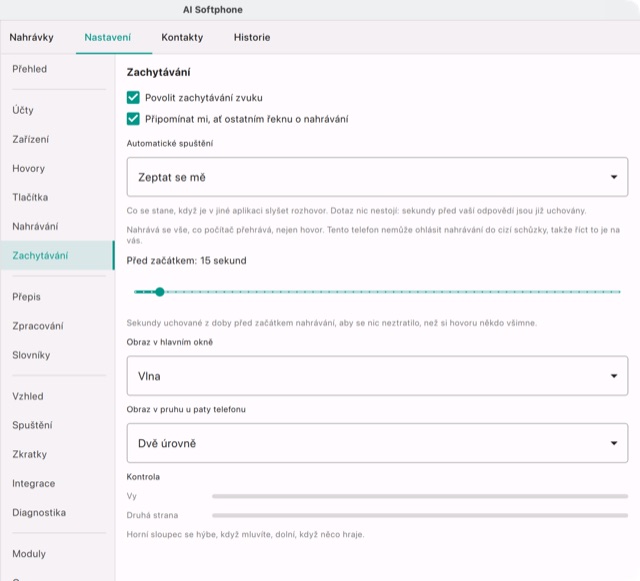Open Obraz v pruhu u paty telefonu dropdown
Viewport: 640px width, 581px height.
(x=377, y=443)
